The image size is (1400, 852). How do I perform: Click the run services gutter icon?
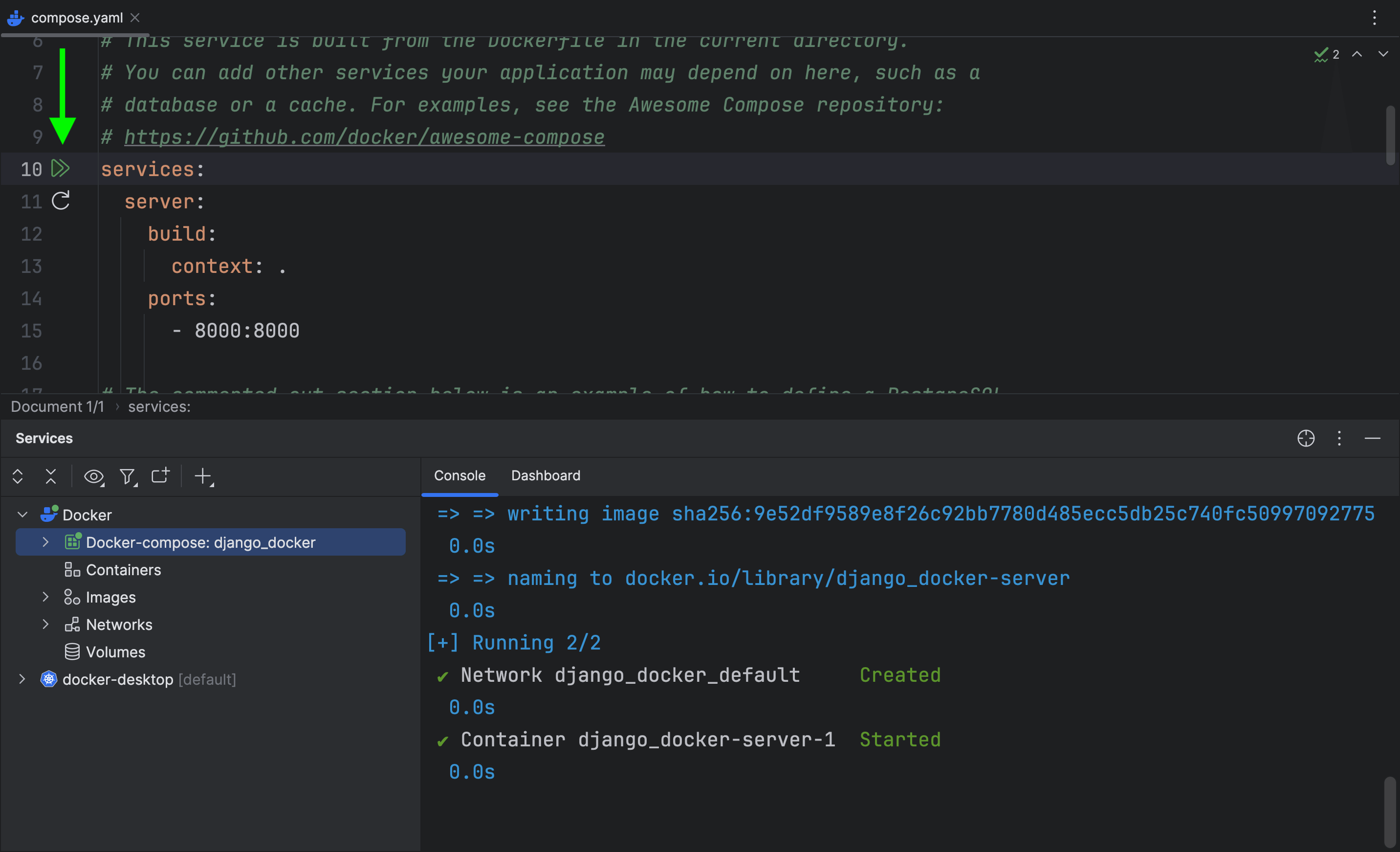pos(60,168)
